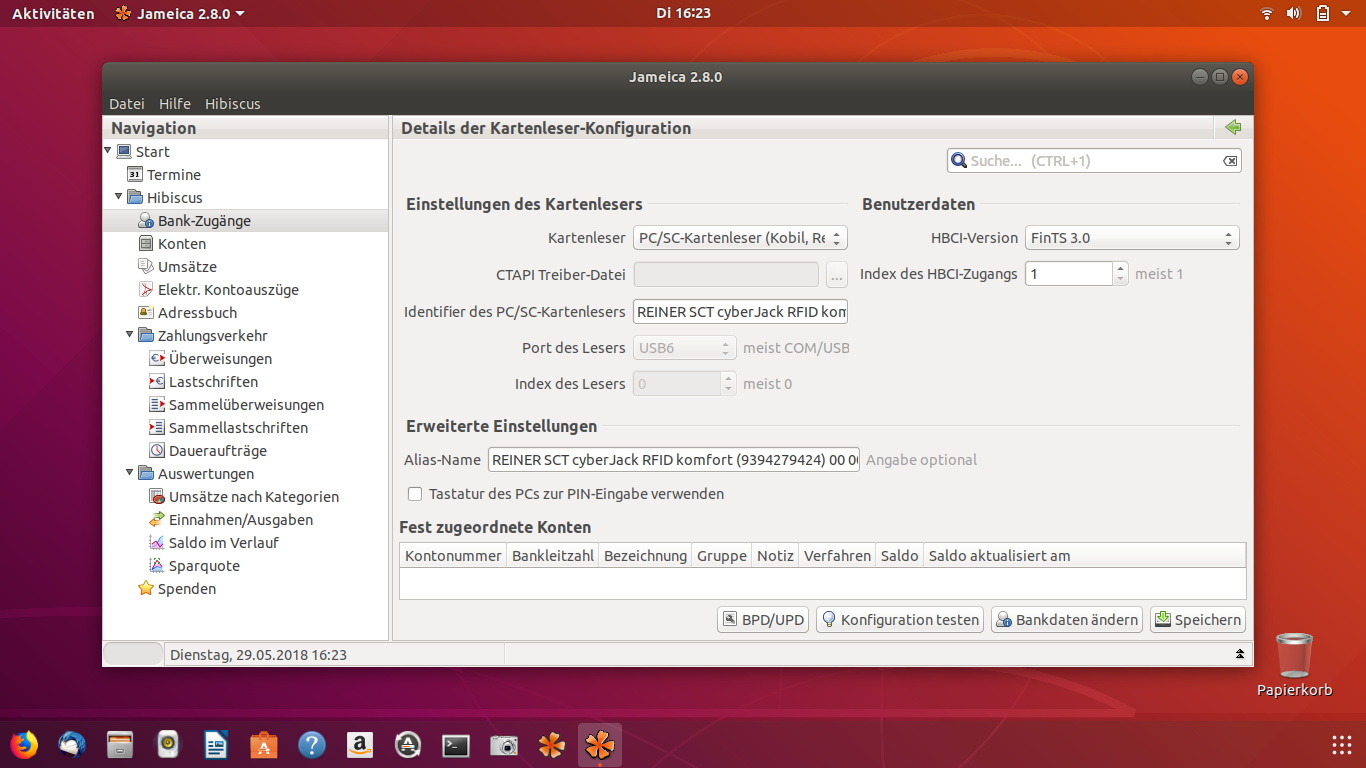This screenshot has height=768, width=1366.
Task: Sort table by Kontonummer column
Action: 453,556
